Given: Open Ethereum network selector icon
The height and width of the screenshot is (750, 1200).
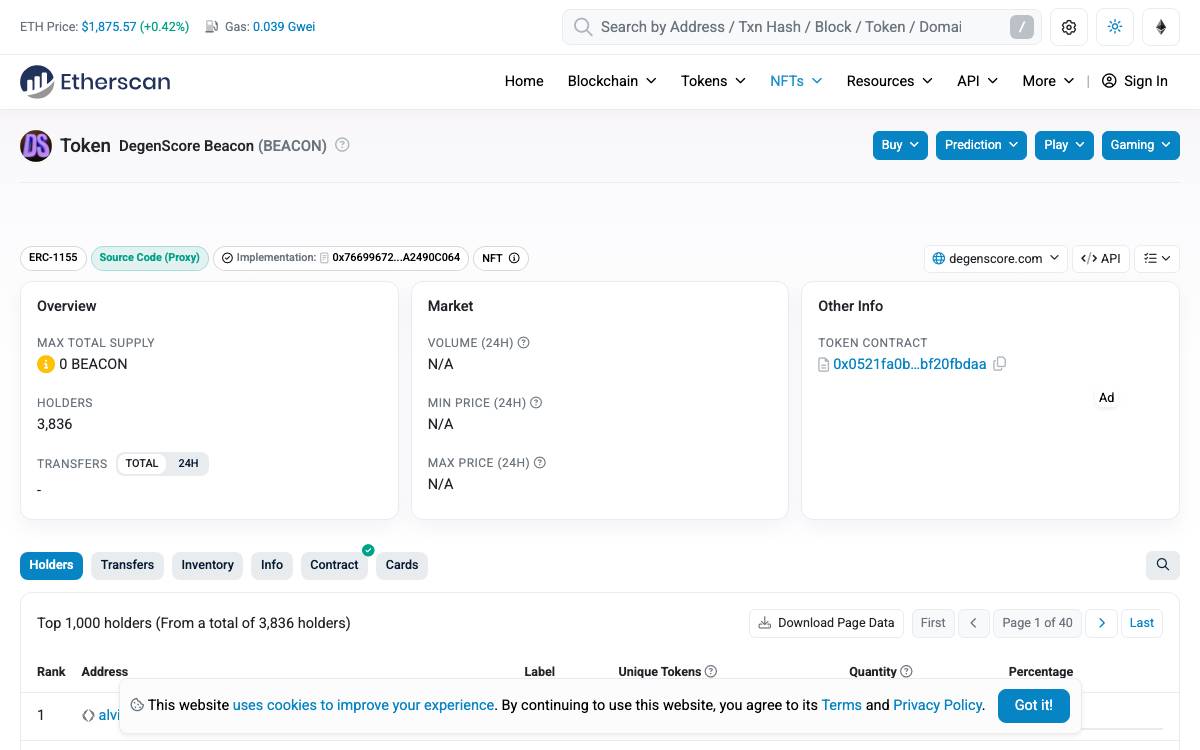Looking at the screenshot, I should point(1161,27).
